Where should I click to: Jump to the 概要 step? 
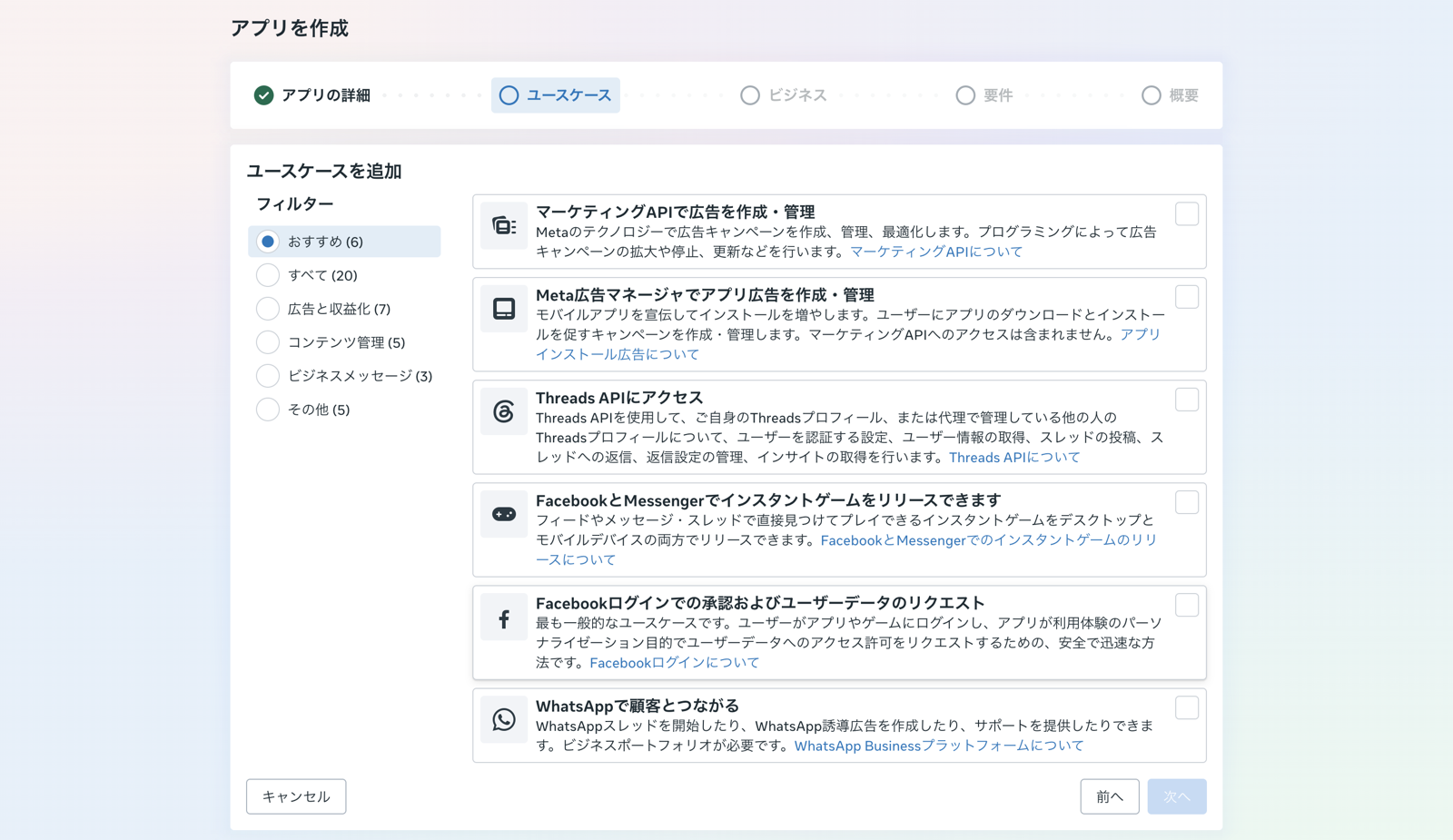[x=1170, y=95]
